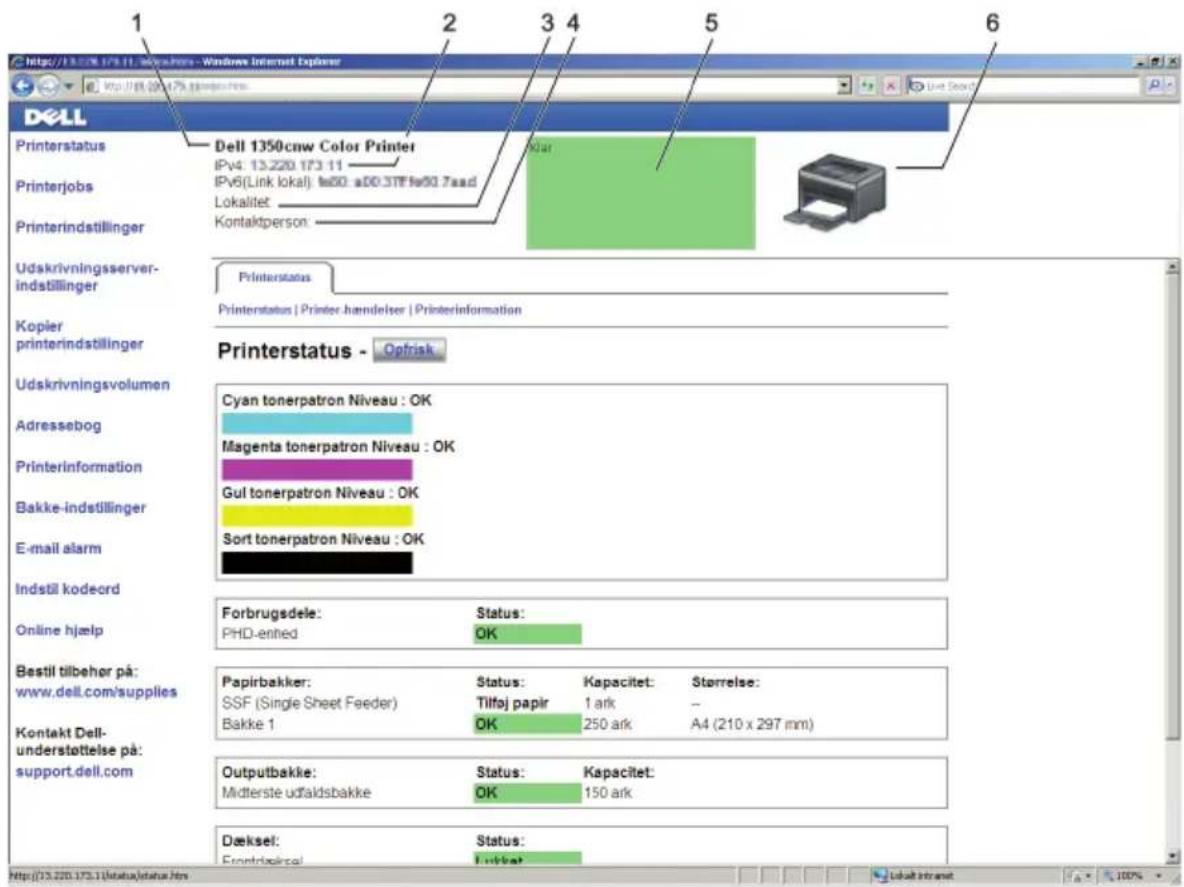The height and width of the screenshot is (887, 1184).
Task: Open Udskrivningsvolumen in the sidebar
Action: point(93,385)
